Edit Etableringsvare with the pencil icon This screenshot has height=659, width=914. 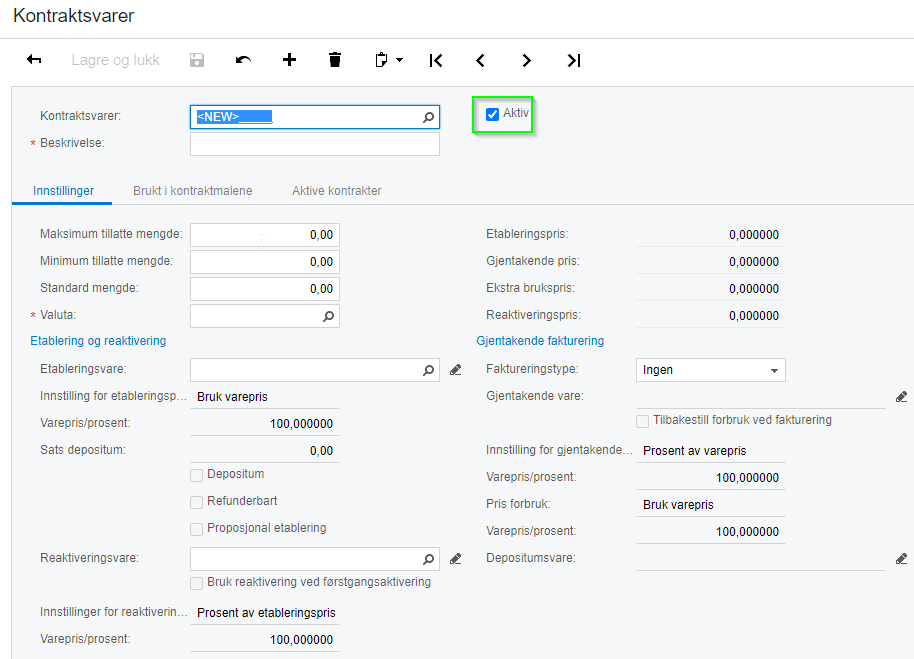click(456, 370)
